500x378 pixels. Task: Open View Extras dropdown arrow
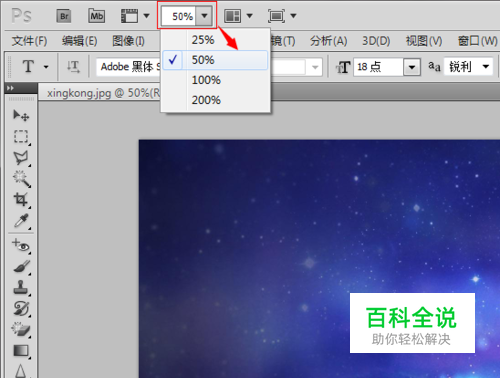point(146,16)
